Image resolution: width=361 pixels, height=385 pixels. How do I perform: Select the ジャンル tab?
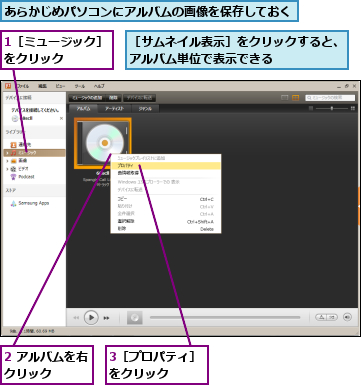(145, 109)
